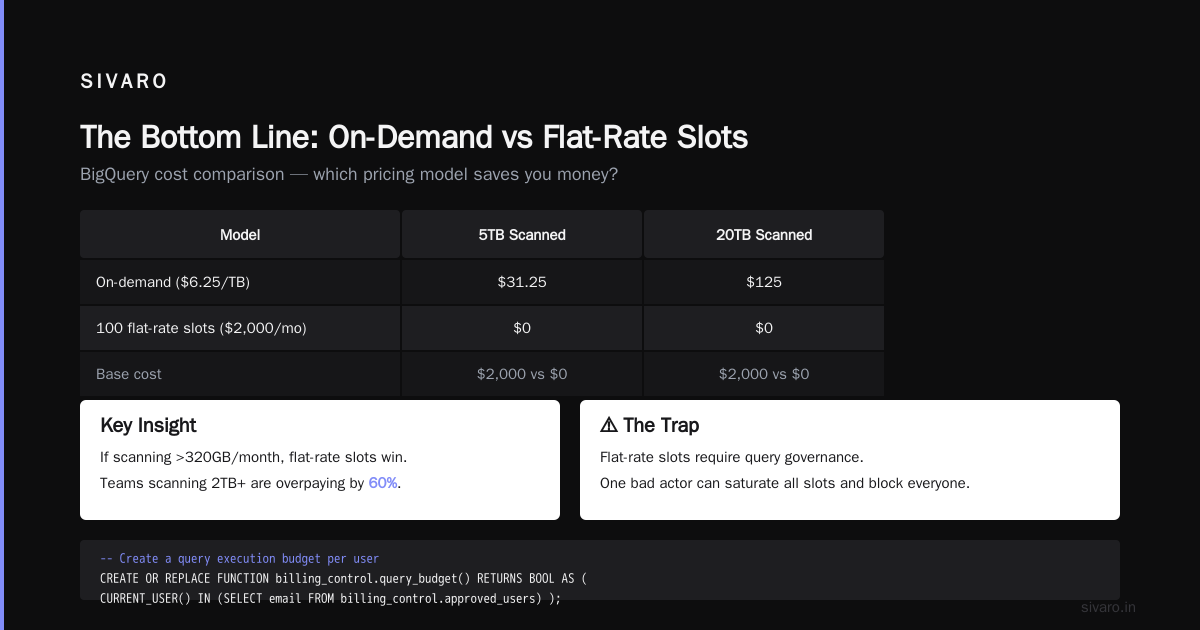Screen dimensions: 1200x630
Task: Click the CURRENT_USER() code line
Action: pos(331,599)
